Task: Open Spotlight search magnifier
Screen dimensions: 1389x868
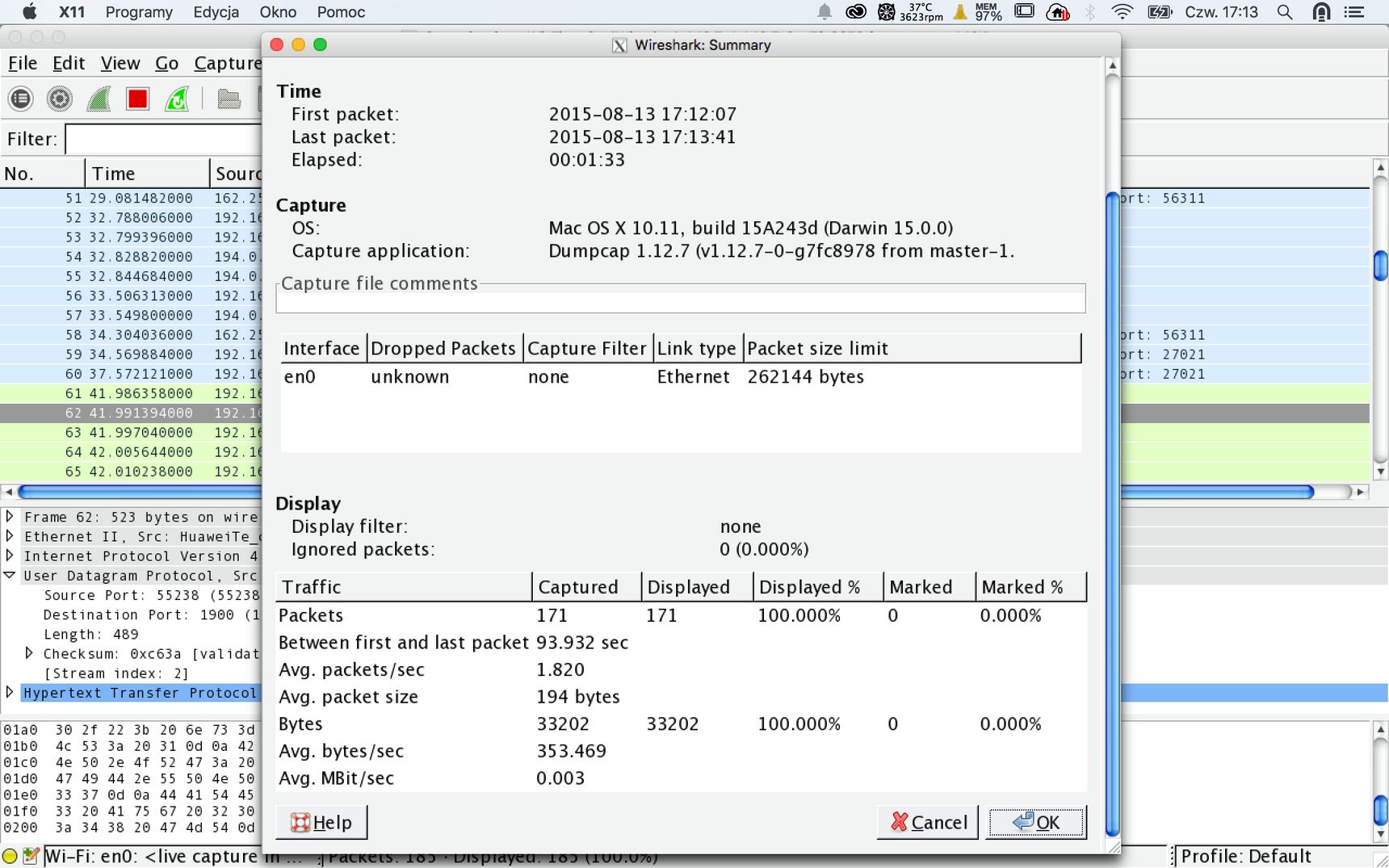Action: coord(1285,11)
